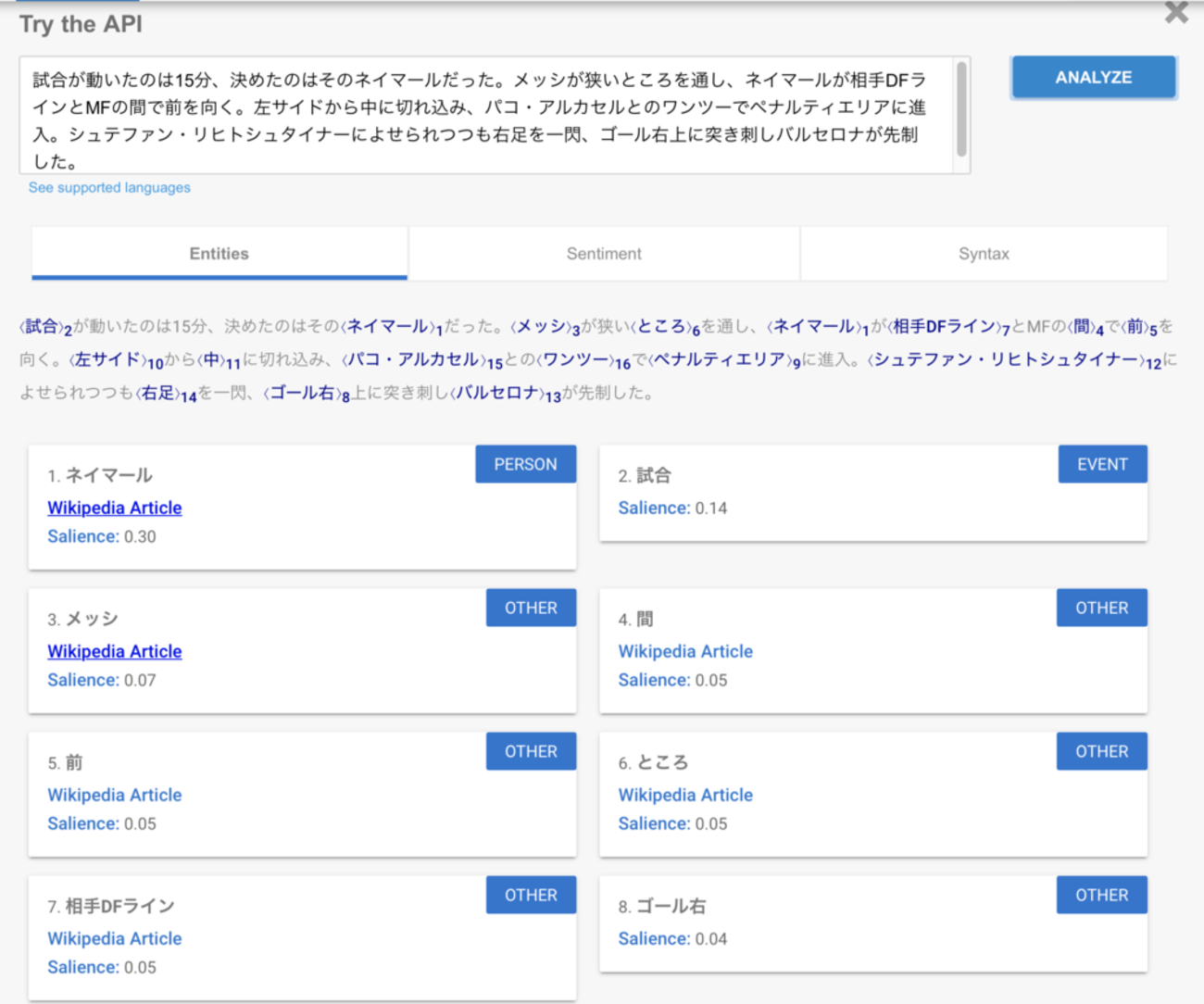Image resolution: width=1204 pixels, height=1004 pixels.
Task: Click the PERSON badge on ネイマール card
Action: pos(525,465)
